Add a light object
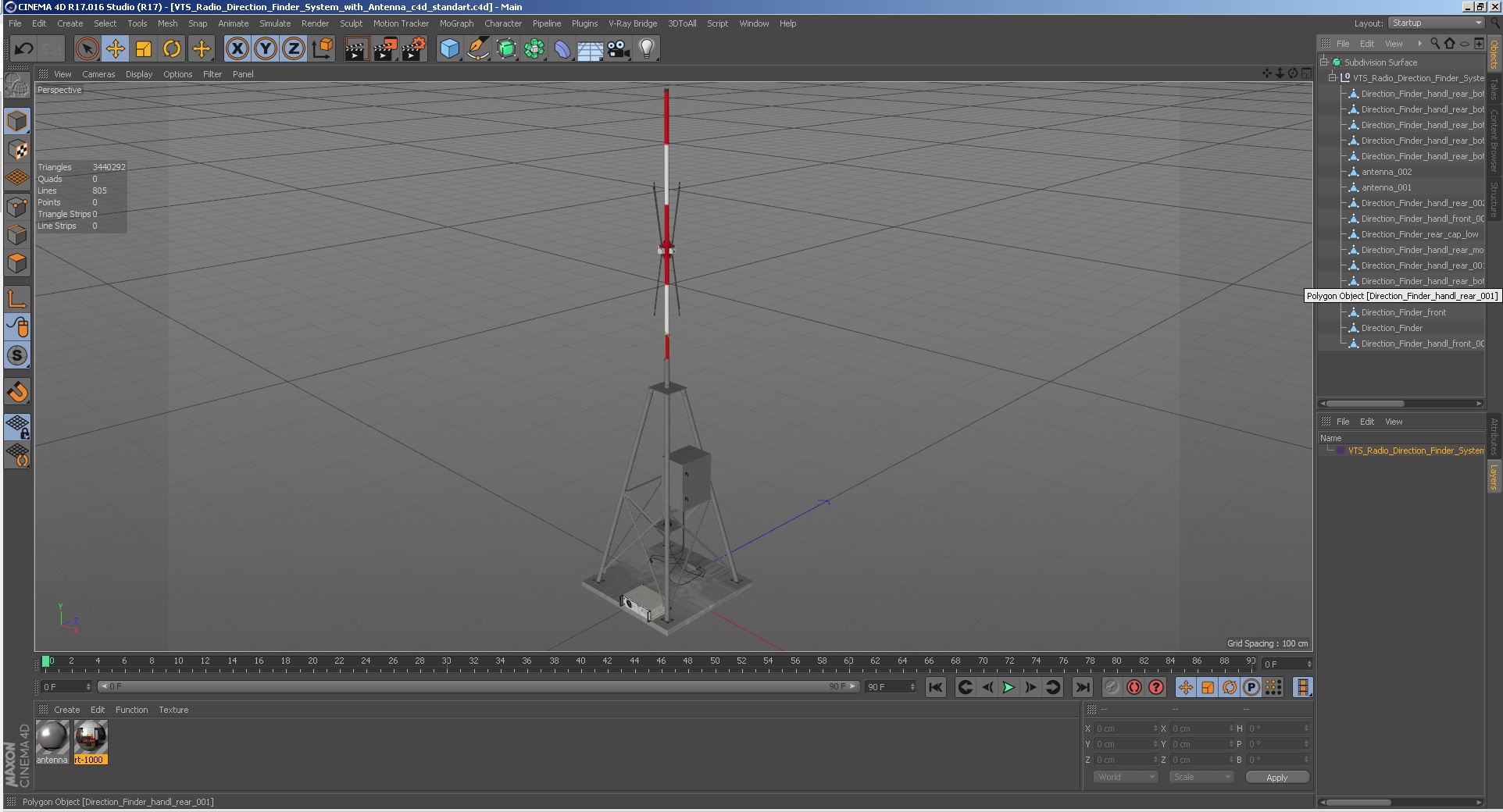 pos(647,49)
